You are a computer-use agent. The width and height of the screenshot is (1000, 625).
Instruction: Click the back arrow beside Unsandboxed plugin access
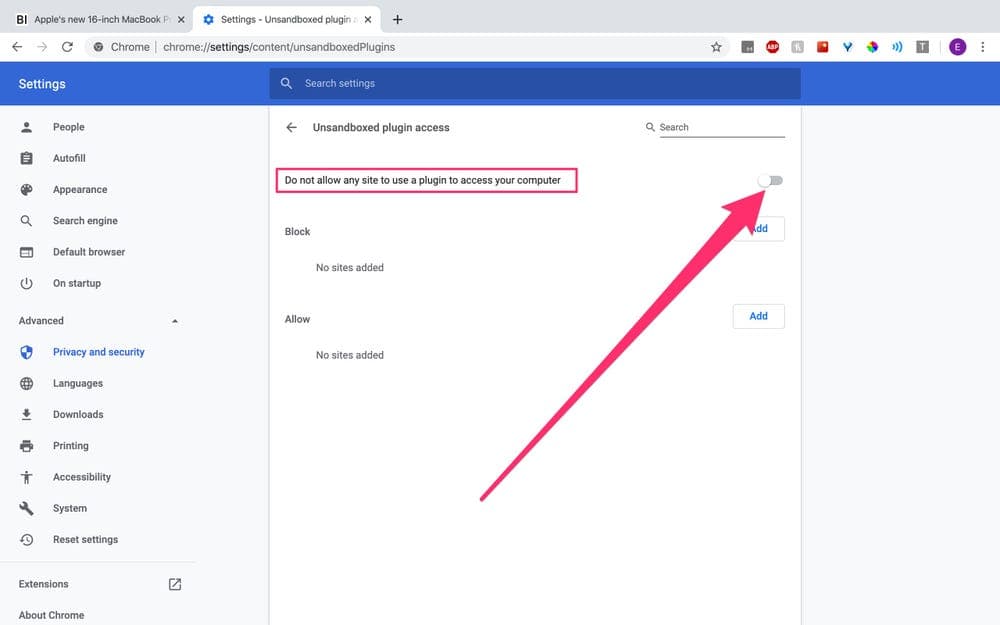[291, 128]
